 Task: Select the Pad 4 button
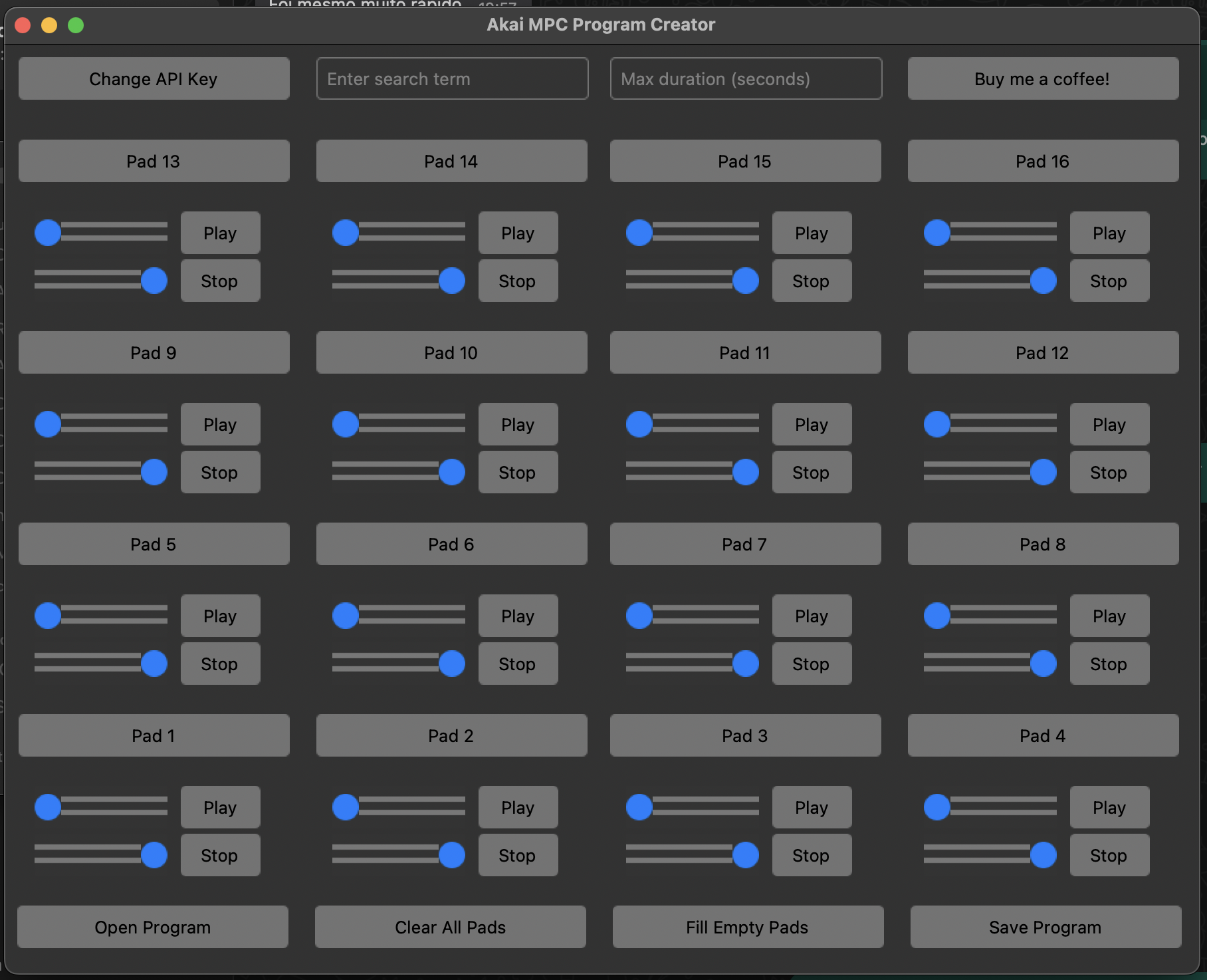(x=1043, y=735)
